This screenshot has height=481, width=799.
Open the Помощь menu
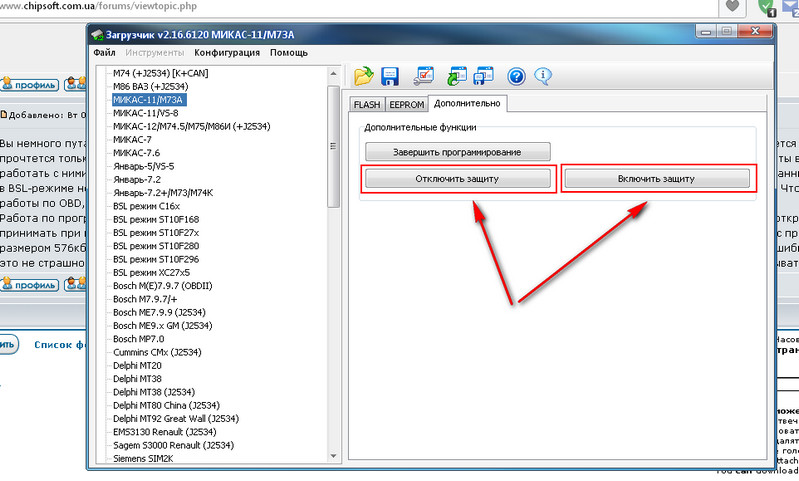pyautogui.click(x=289, y=52)
